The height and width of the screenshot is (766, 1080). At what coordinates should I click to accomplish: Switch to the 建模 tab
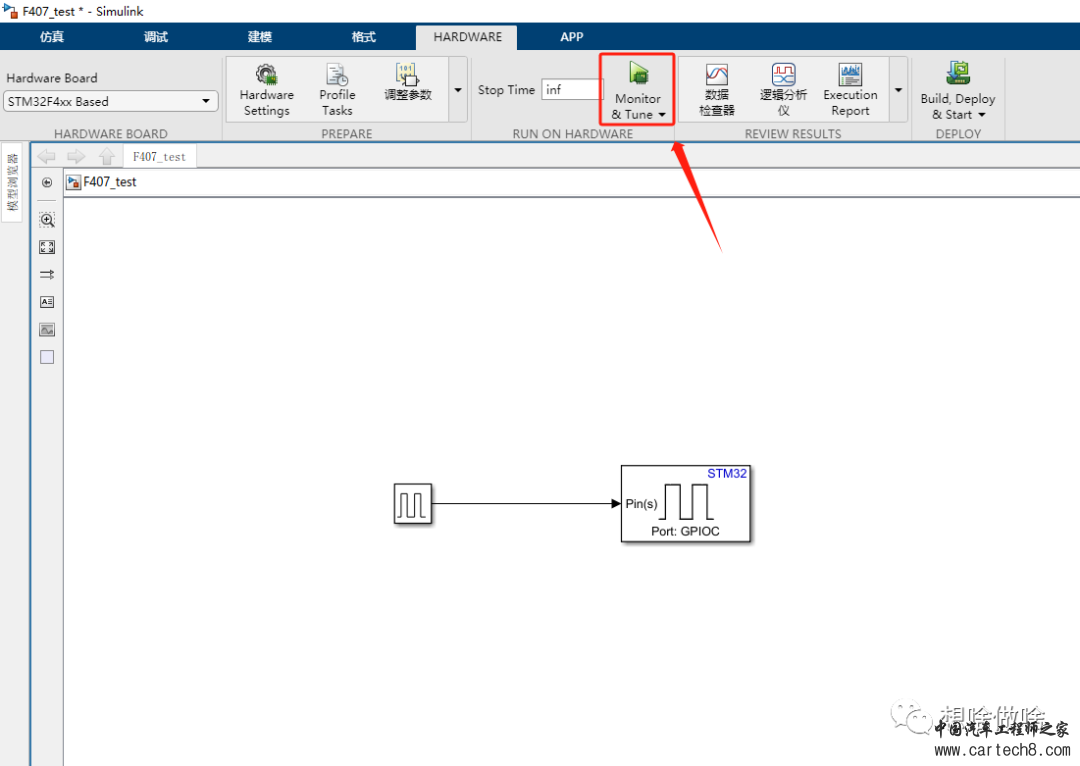pos(260,37)
